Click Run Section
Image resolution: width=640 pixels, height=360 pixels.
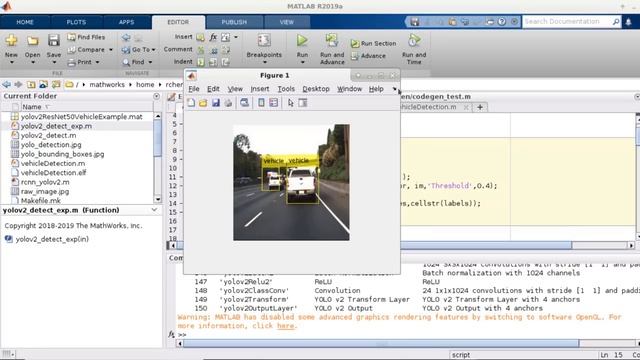(x=373, y=43)
